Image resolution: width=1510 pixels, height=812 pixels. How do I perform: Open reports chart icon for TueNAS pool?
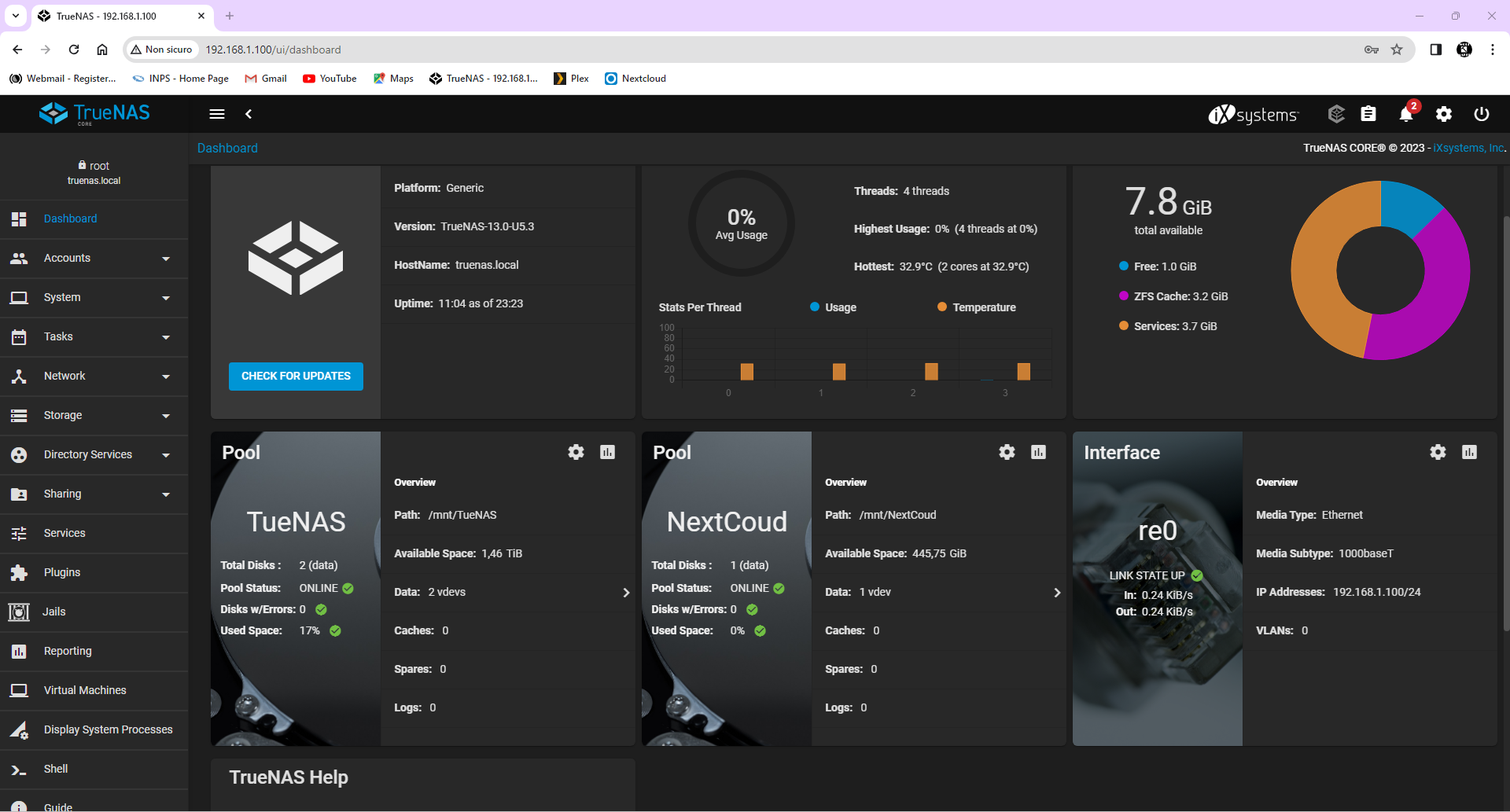tap(608, 452)
